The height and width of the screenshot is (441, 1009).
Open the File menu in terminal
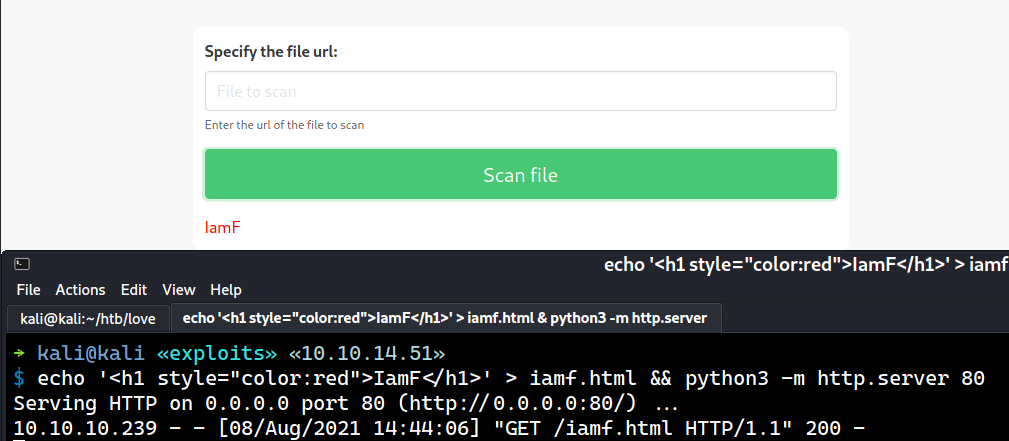coord(29,290)
